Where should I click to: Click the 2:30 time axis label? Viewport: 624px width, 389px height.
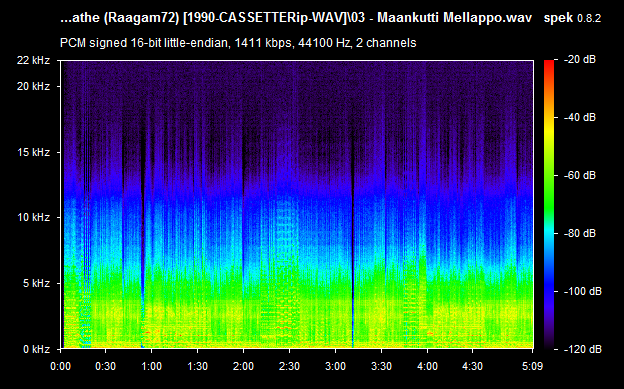pyautogui.click(x=289, y=366)
